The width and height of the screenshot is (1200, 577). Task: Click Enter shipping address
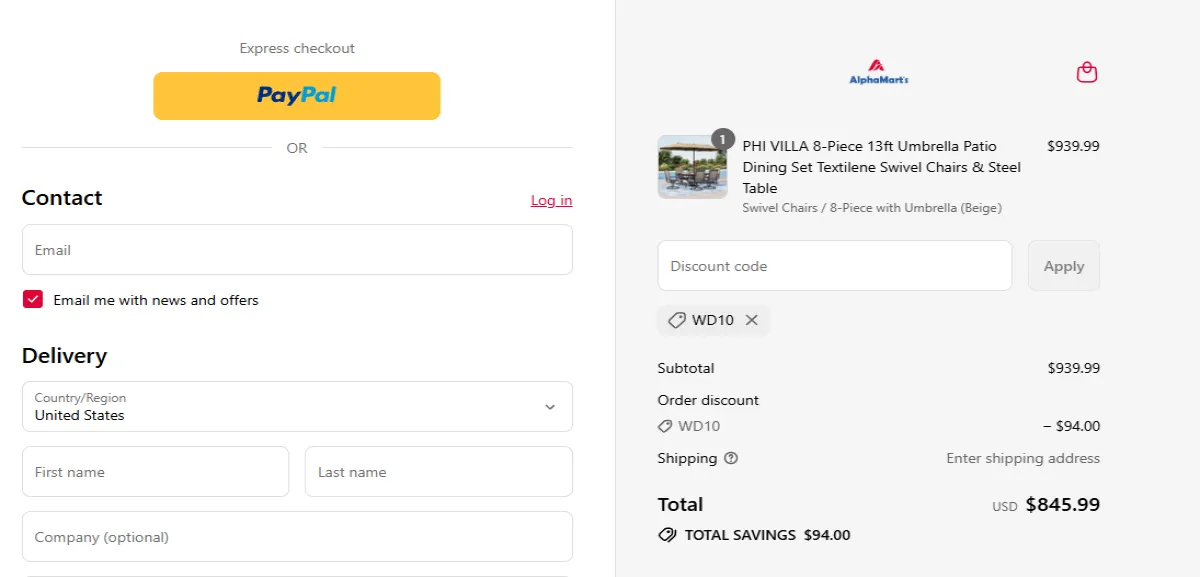point(1022,458)
